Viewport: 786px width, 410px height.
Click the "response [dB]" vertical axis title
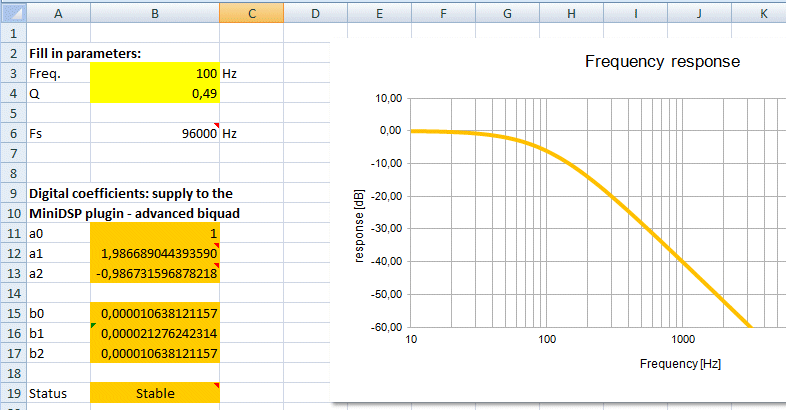pos(360,214)
